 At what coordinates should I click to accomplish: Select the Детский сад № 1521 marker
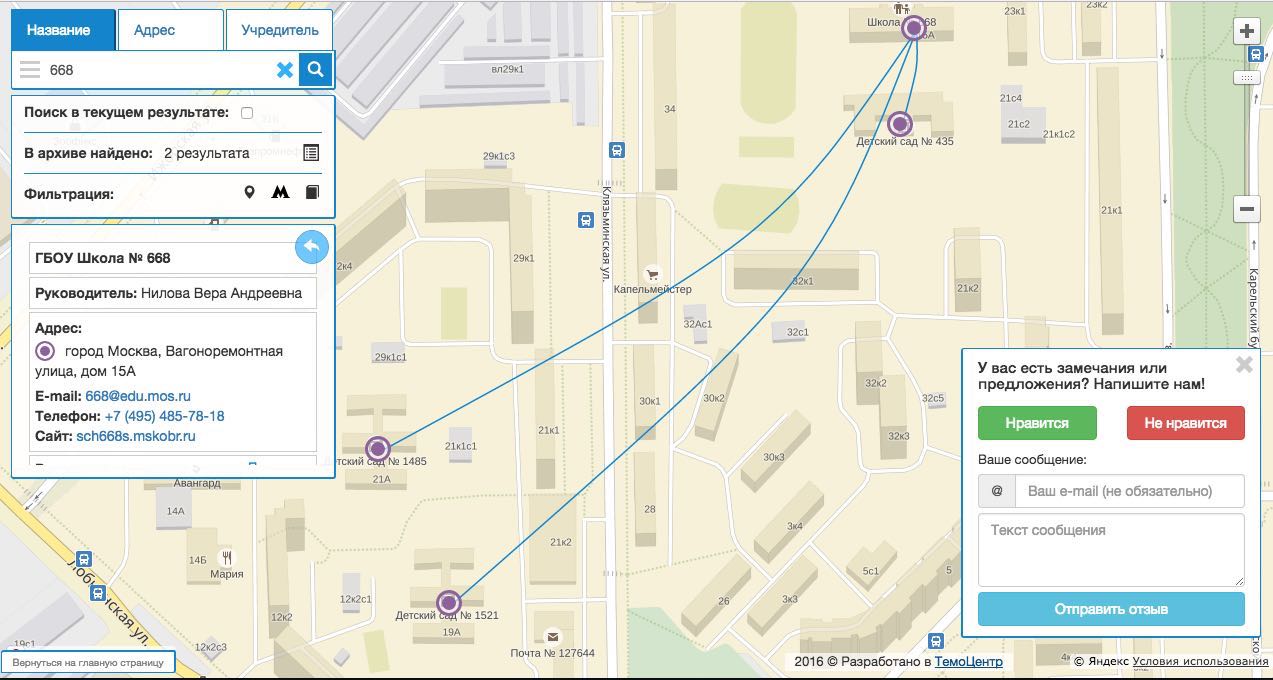[448, 602]
